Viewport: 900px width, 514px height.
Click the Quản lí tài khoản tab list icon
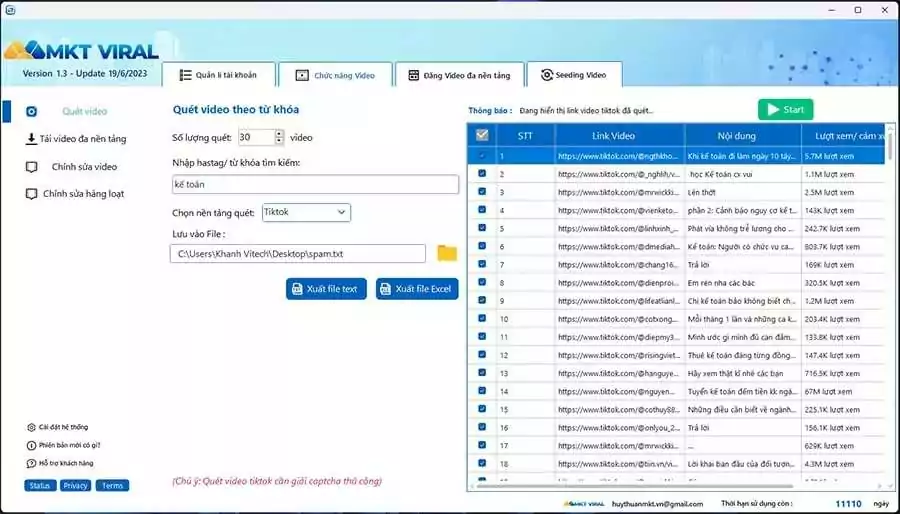(x=185, y=75)
